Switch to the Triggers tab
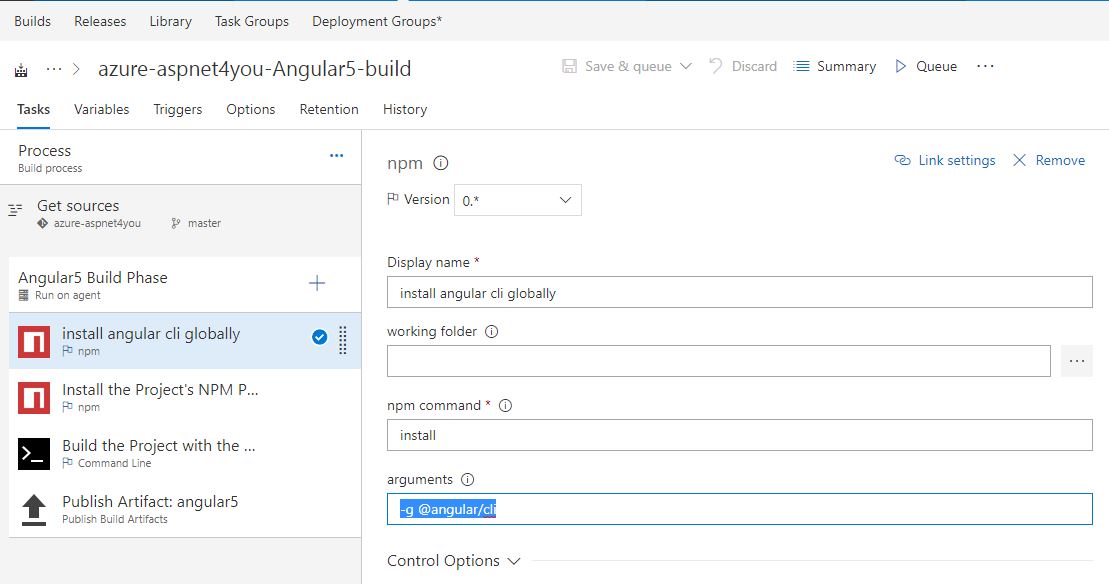This screenshot has height=584, width=1109. point(178,110)
